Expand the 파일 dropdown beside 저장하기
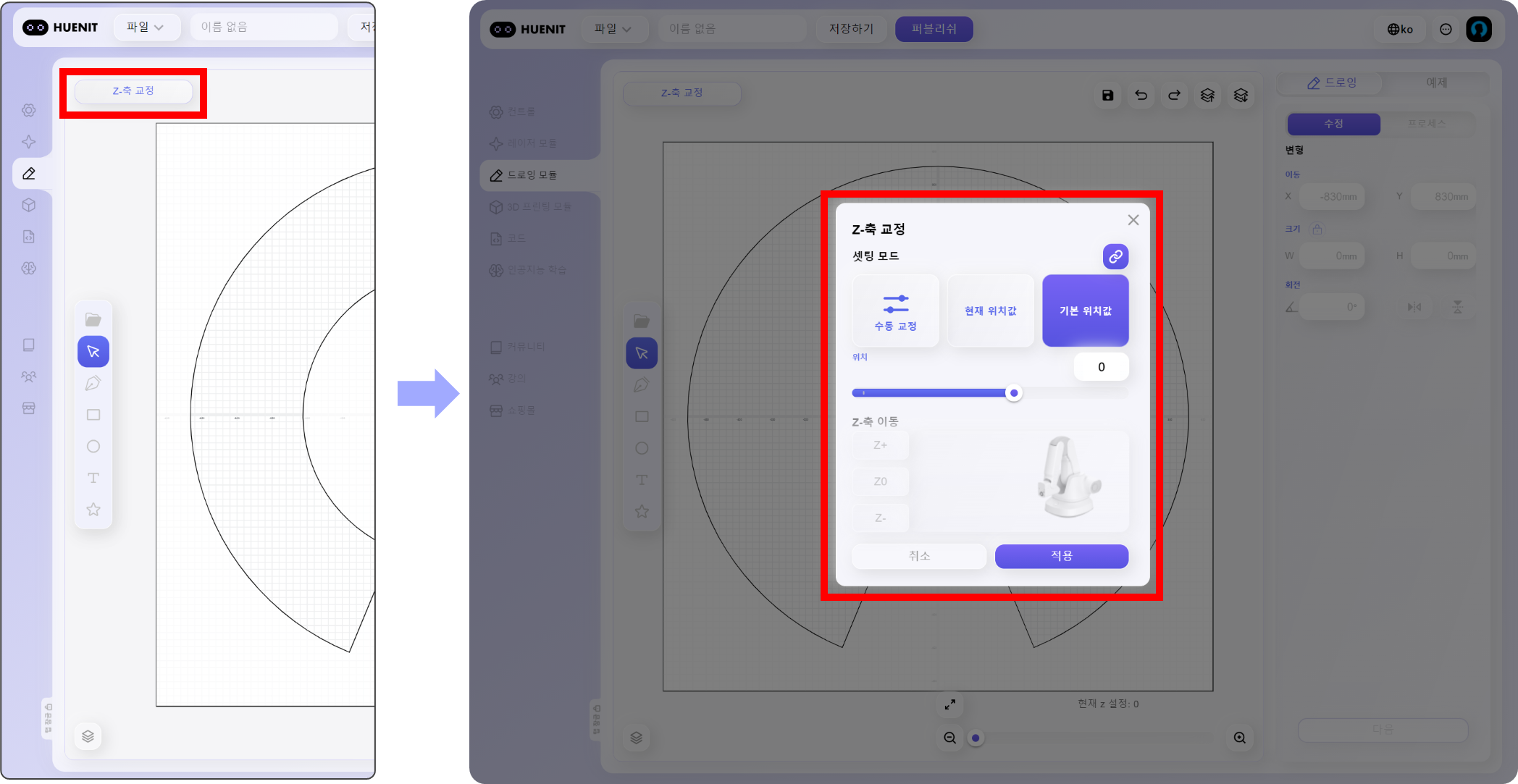The height and width of the screenshot is (784, 1518). [x=612, y=29]
